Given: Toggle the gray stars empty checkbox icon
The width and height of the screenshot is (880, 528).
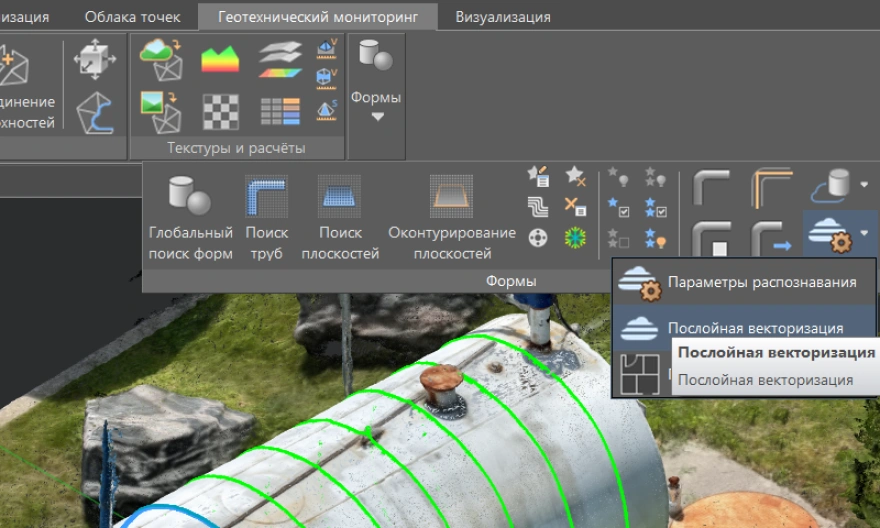Looking at the screenshot, I should click(x=618, y=238).
